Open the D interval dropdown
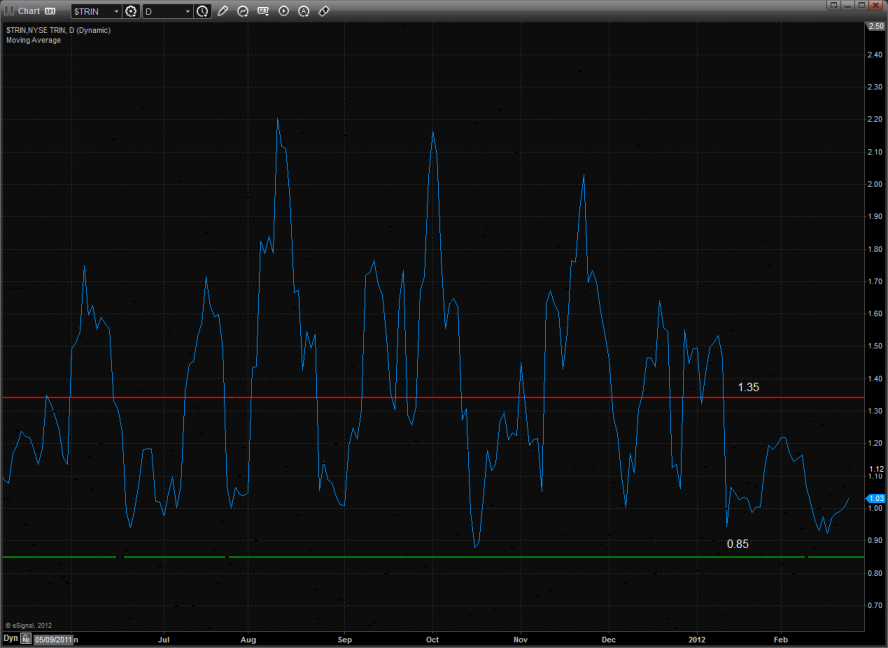Image resolution: width=888 pixels, height=648 pixels. (188, 11)
